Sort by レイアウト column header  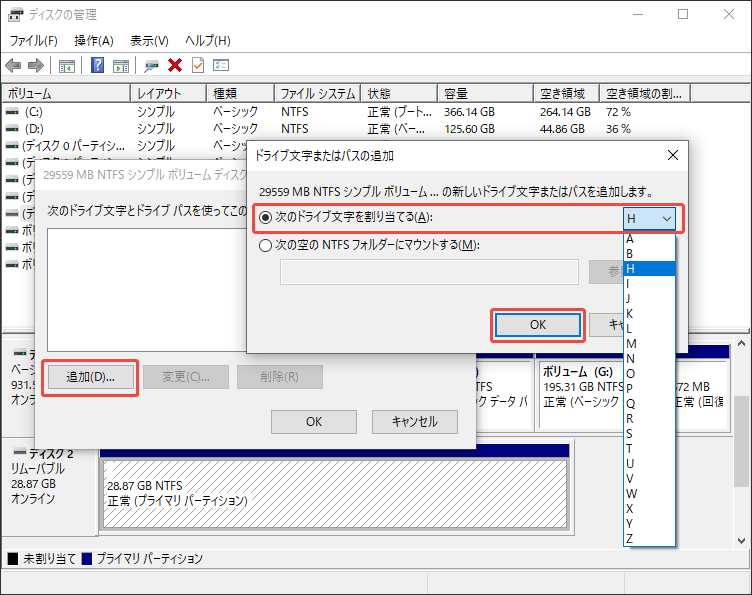pyautogui.click(x=168, y=93)
